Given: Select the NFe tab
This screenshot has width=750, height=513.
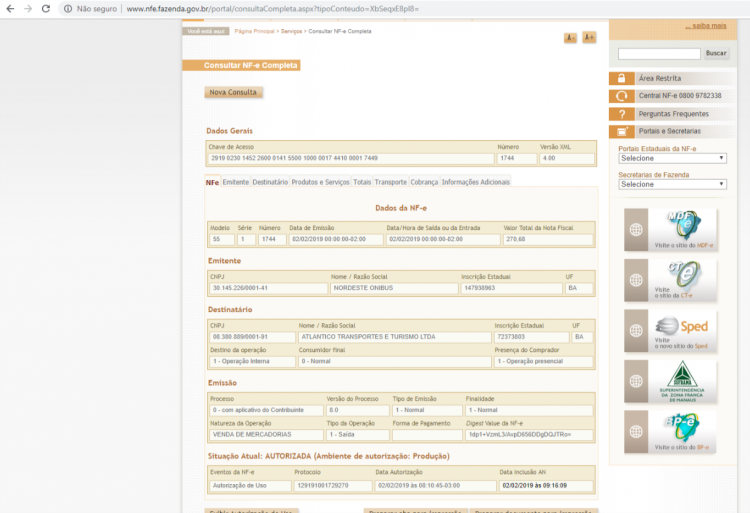Looking at the screenshot, I should coord(212,182).
